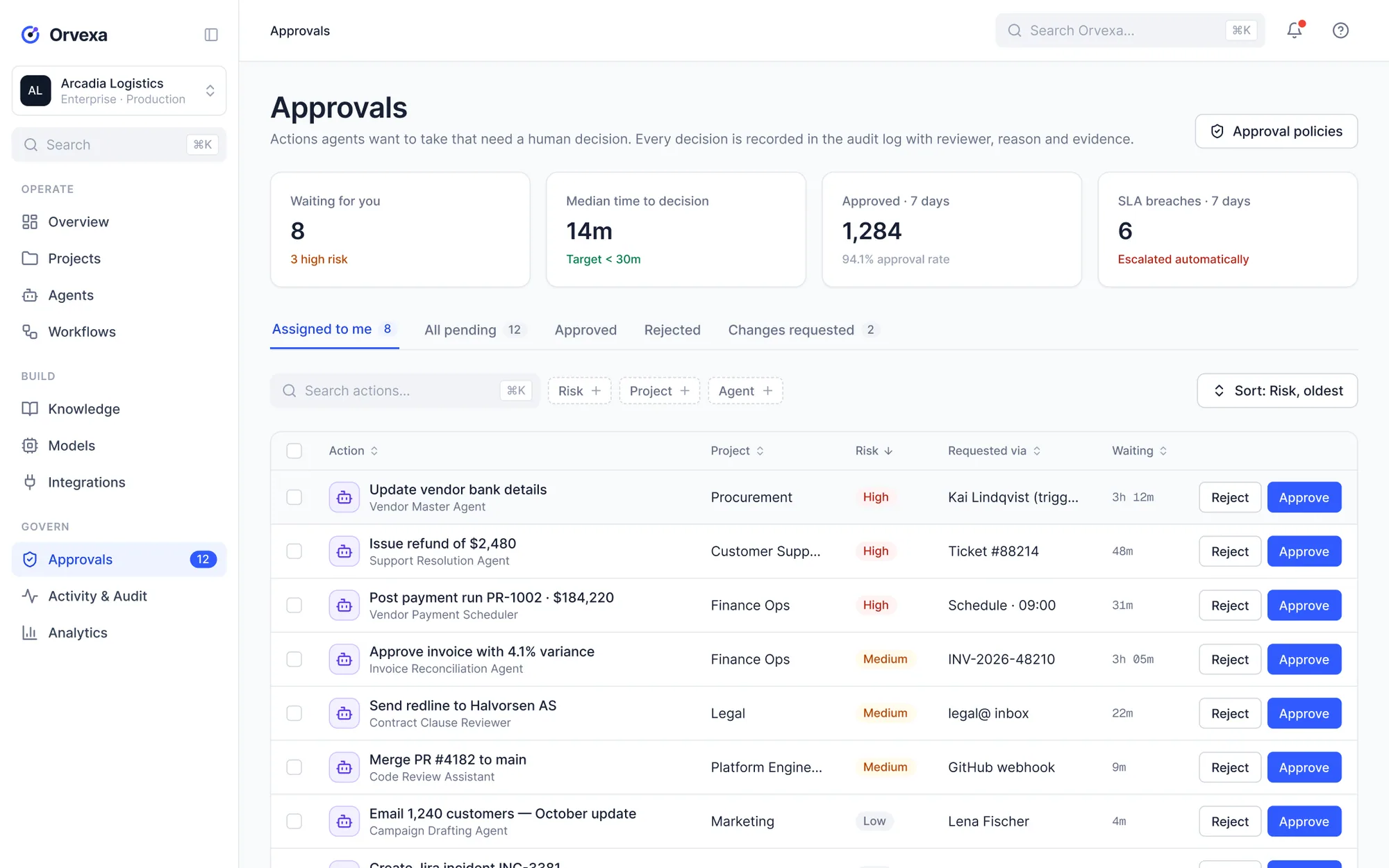Select all rows with header checkbox
Viewport: 1389px width, 868px height.
pos(294,451)
